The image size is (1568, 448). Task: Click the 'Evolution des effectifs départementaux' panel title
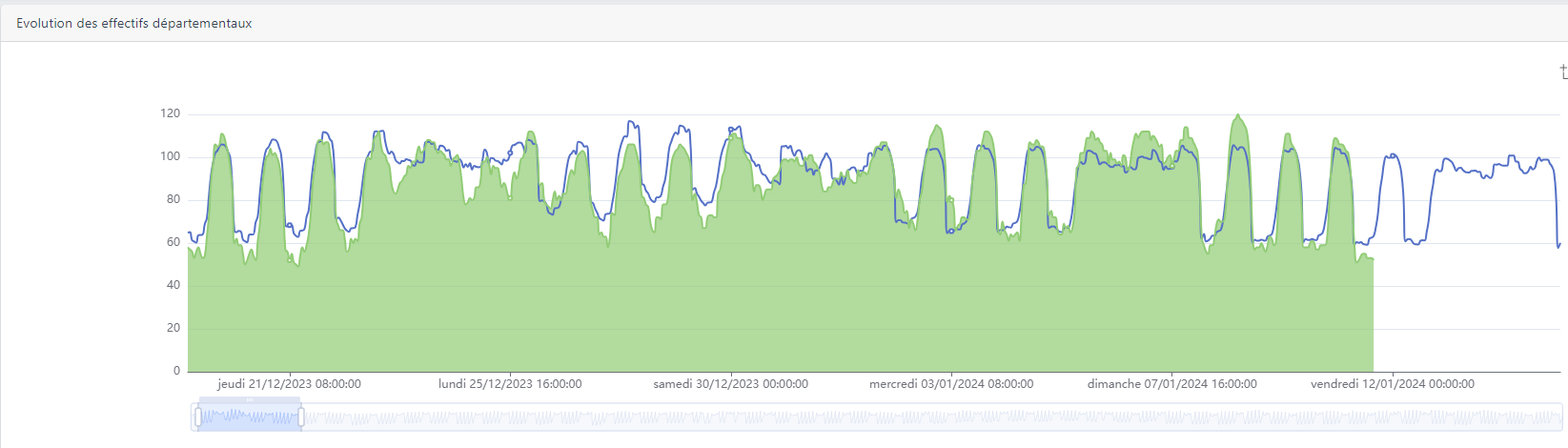[134, 23]
